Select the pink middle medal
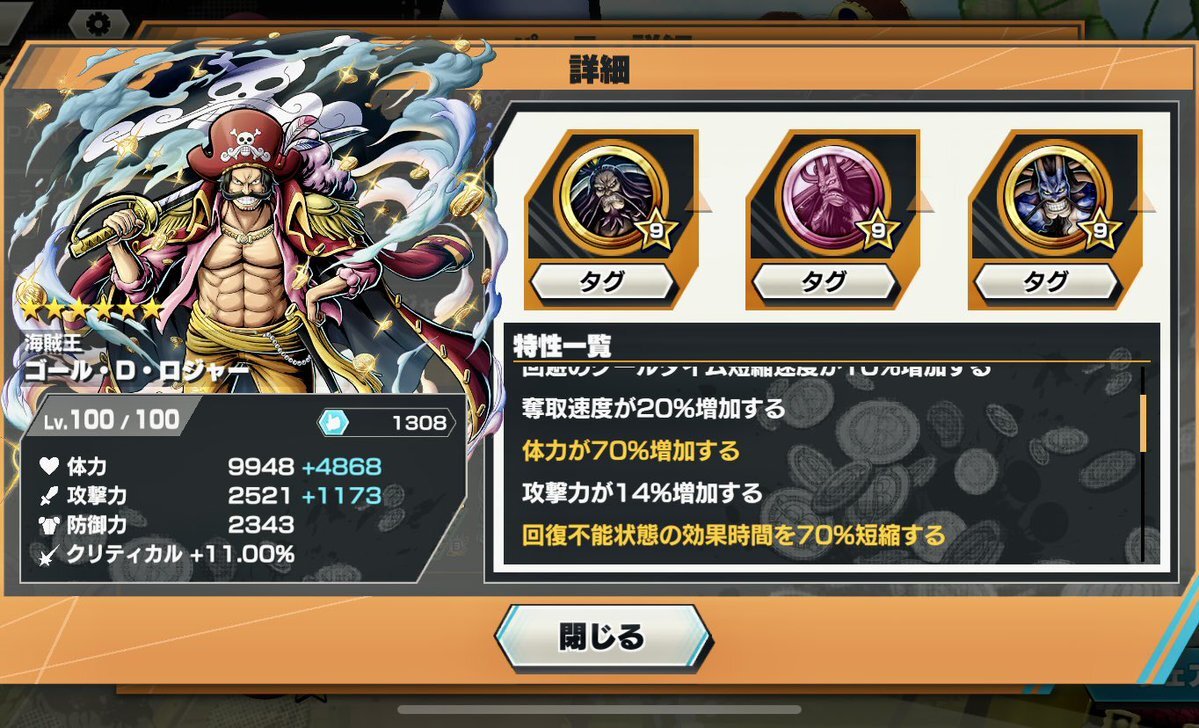This screenshot has height=728, width=1199. [831, 199]
